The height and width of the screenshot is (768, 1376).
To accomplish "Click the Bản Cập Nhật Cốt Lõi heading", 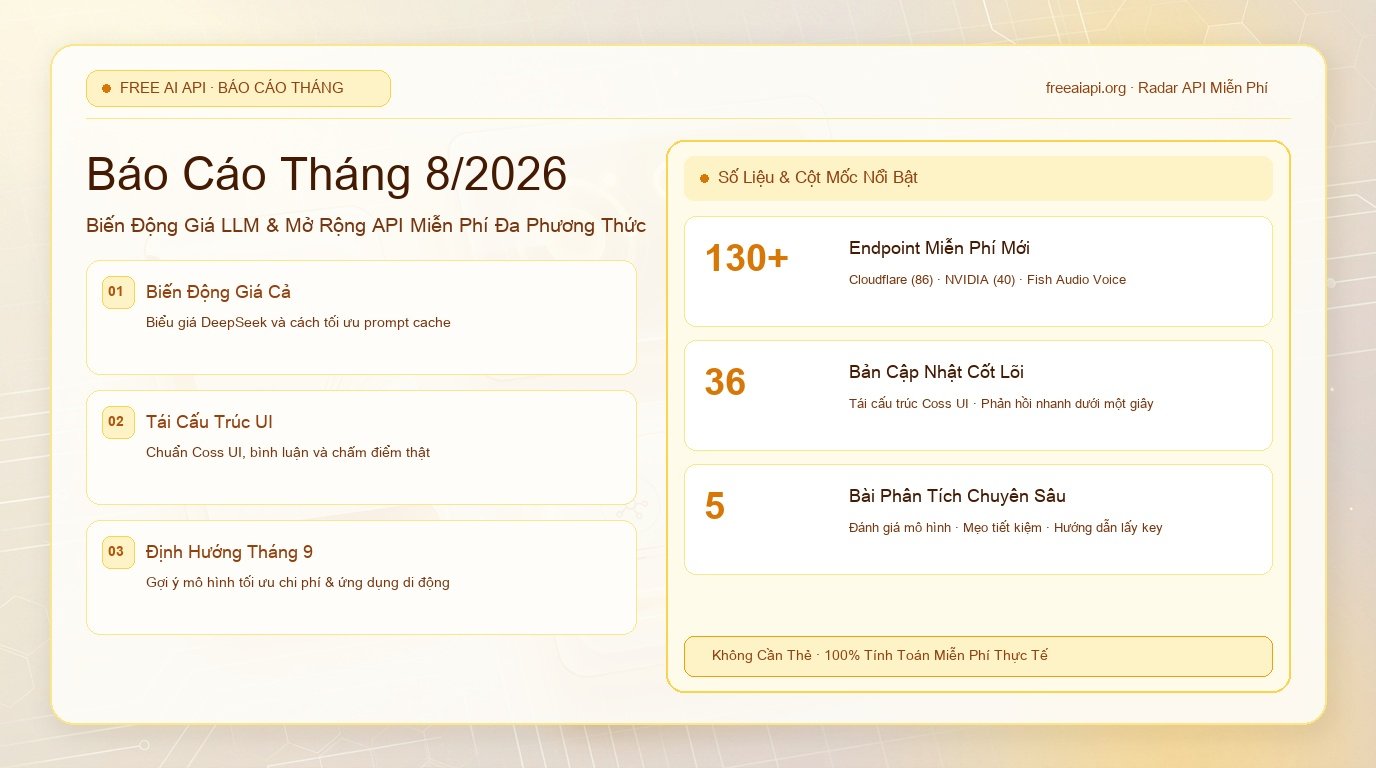I will tap(936, 372).
